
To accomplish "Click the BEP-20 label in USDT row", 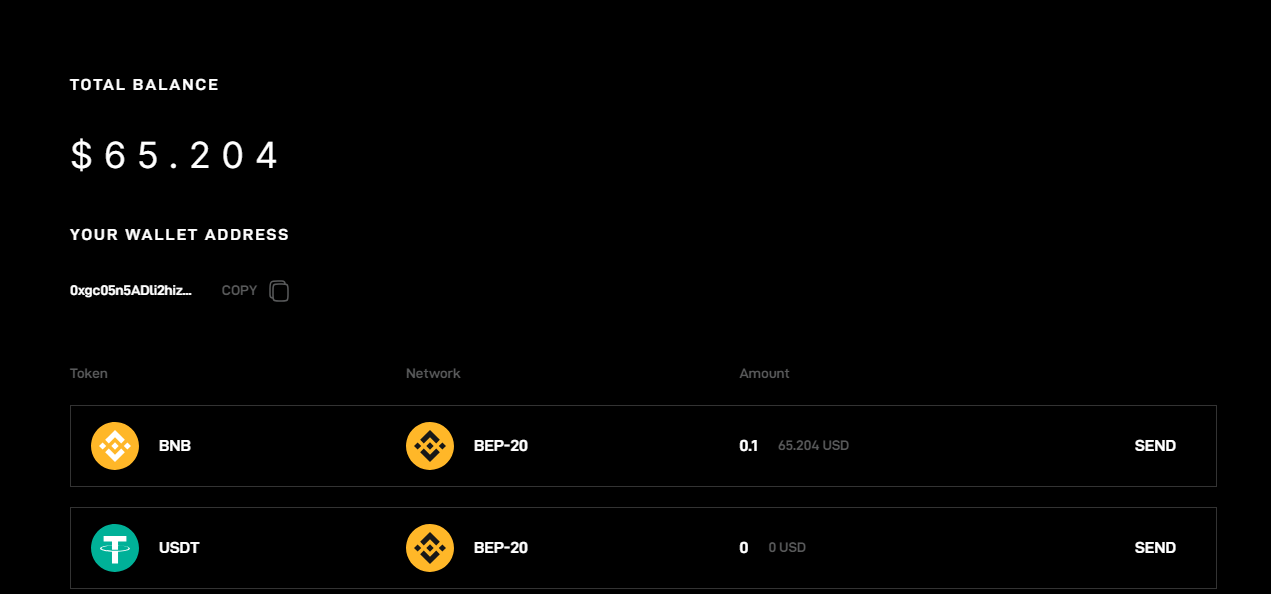I will (x=501, y=548).
